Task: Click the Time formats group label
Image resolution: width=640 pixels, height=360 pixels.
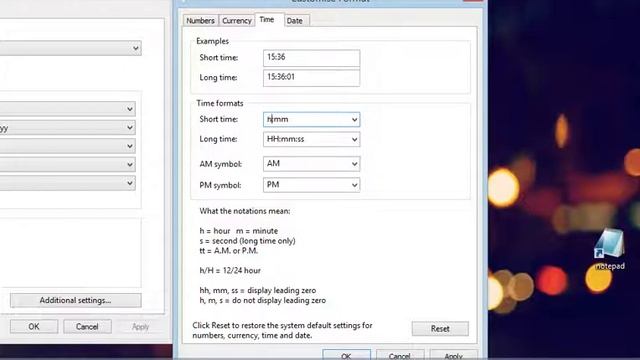Action: point(220,103)
